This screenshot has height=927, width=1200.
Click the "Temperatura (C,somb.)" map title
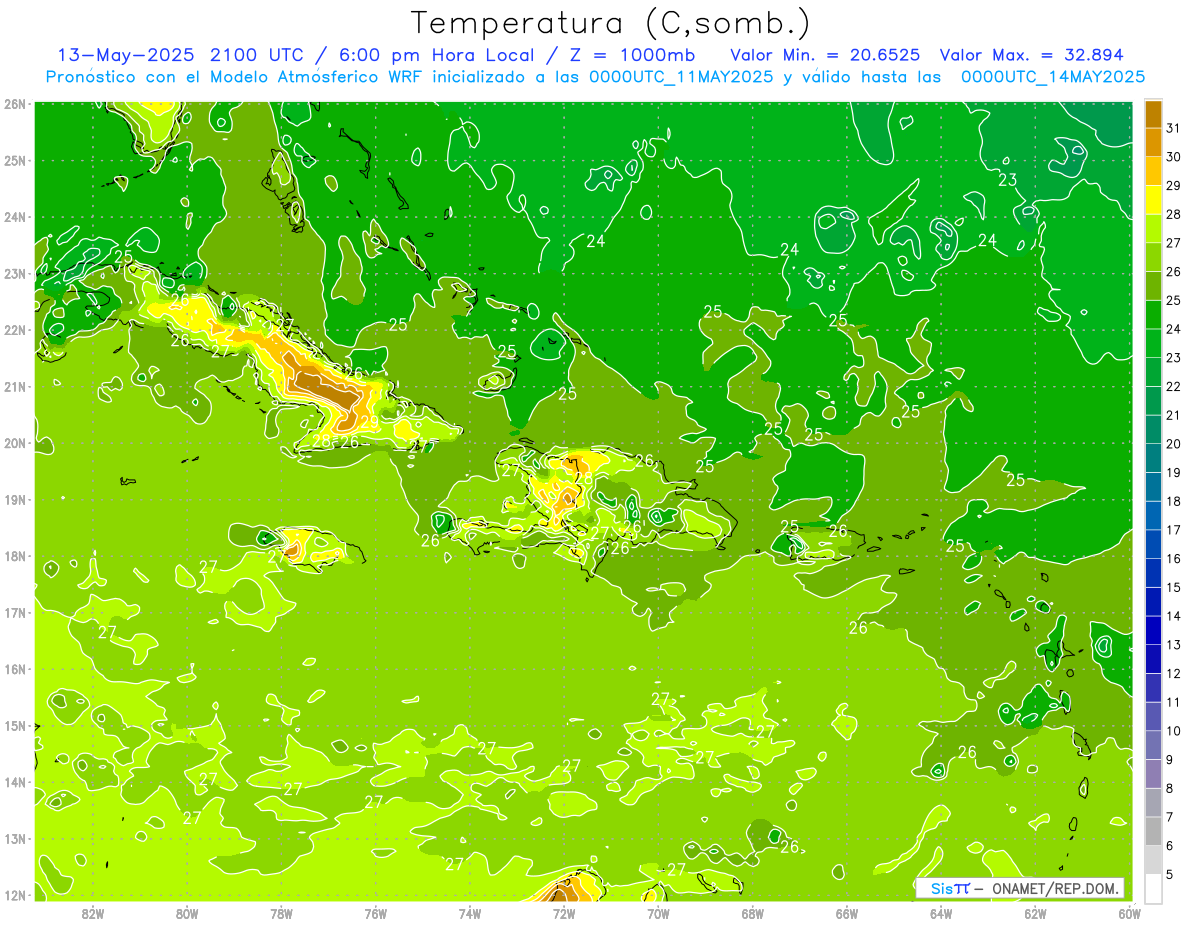(x=610, y=22)
